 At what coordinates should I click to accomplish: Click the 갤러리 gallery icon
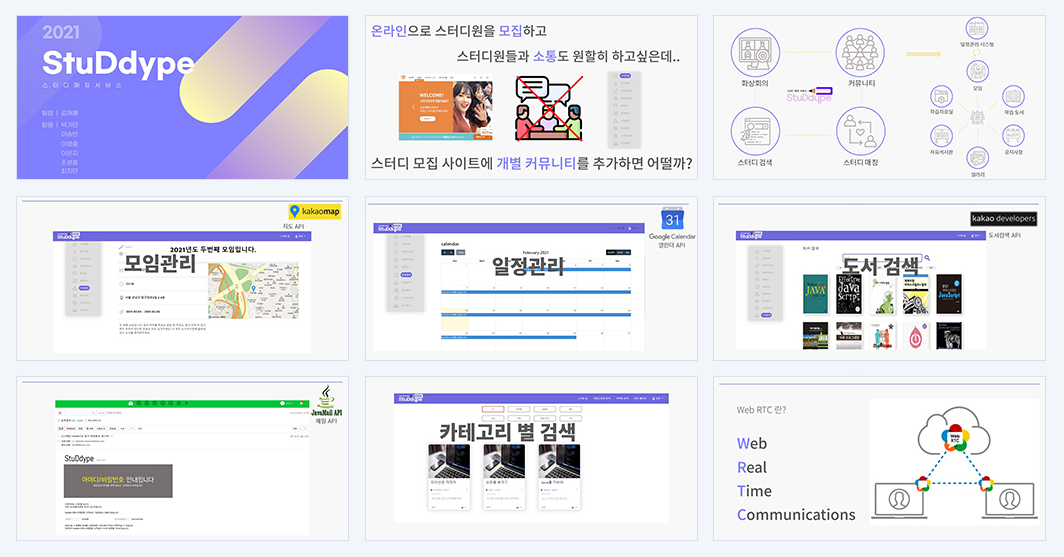(977, 157)
